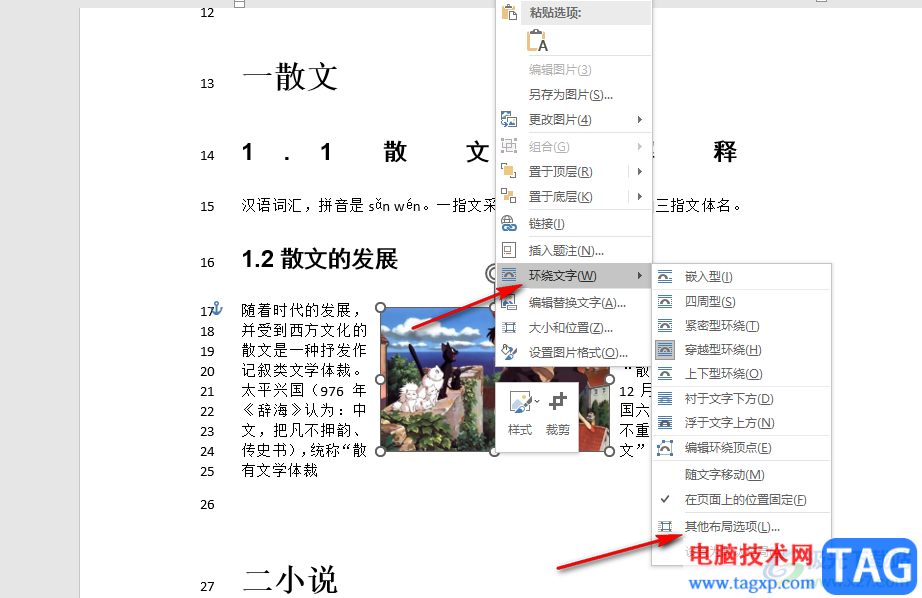
Task: Click the Bring to Front (置于顶层) icon
Action: [509, 171]
